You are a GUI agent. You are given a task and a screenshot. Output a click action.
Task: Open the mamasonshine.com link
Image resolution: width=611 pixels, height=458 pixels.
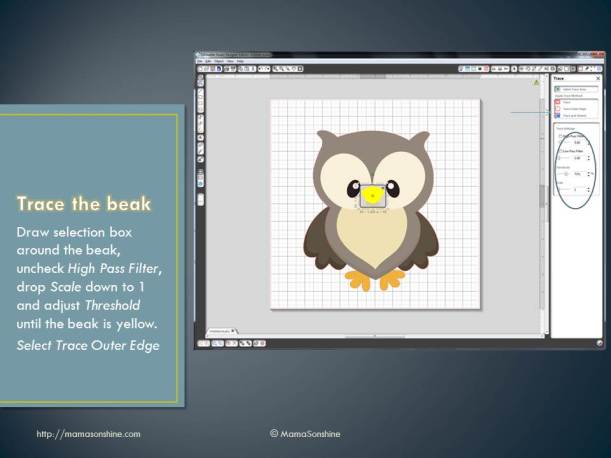click(88, 434)
